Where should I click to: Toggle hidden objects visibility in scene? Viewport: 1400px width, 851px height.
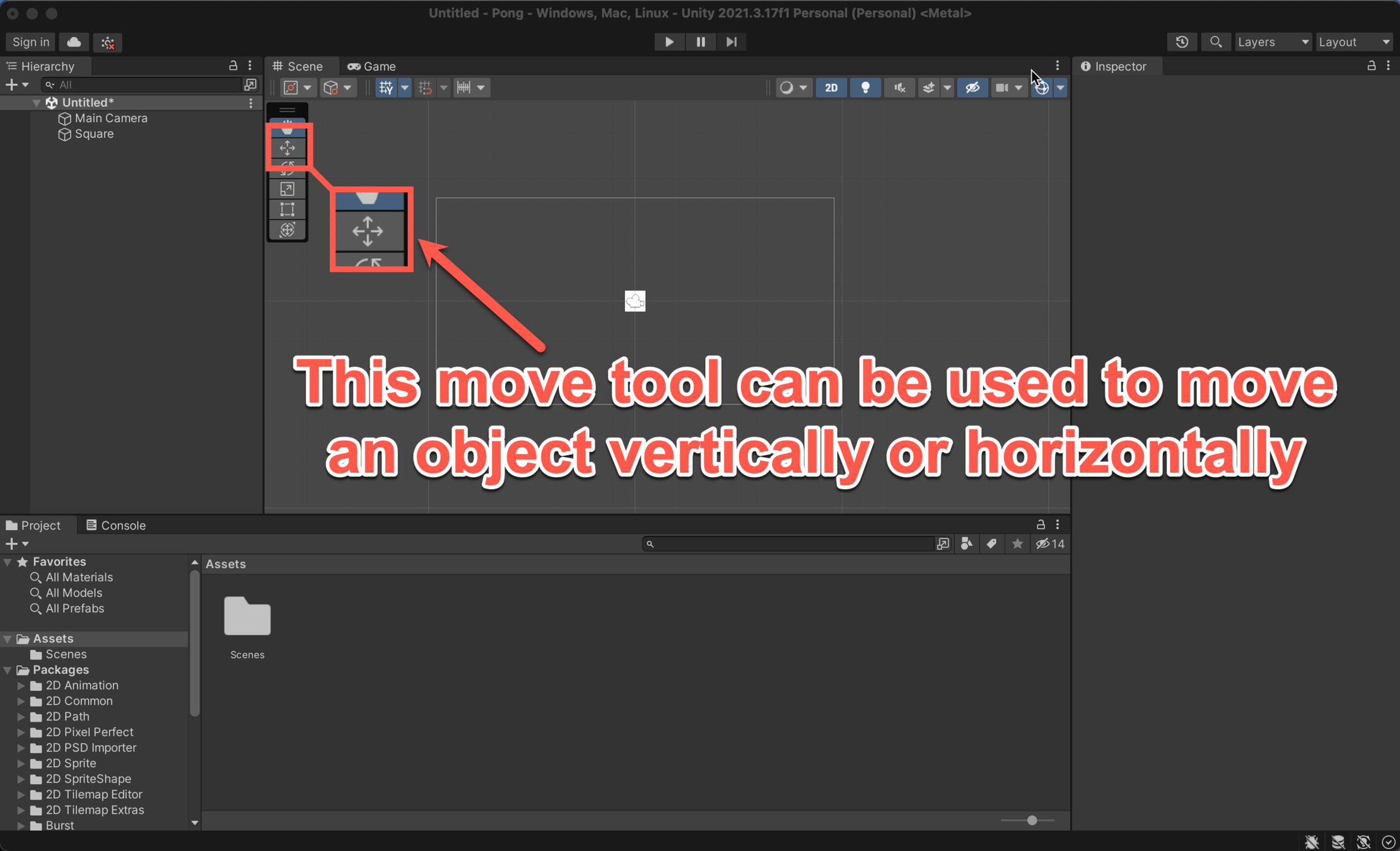[972, 88]
